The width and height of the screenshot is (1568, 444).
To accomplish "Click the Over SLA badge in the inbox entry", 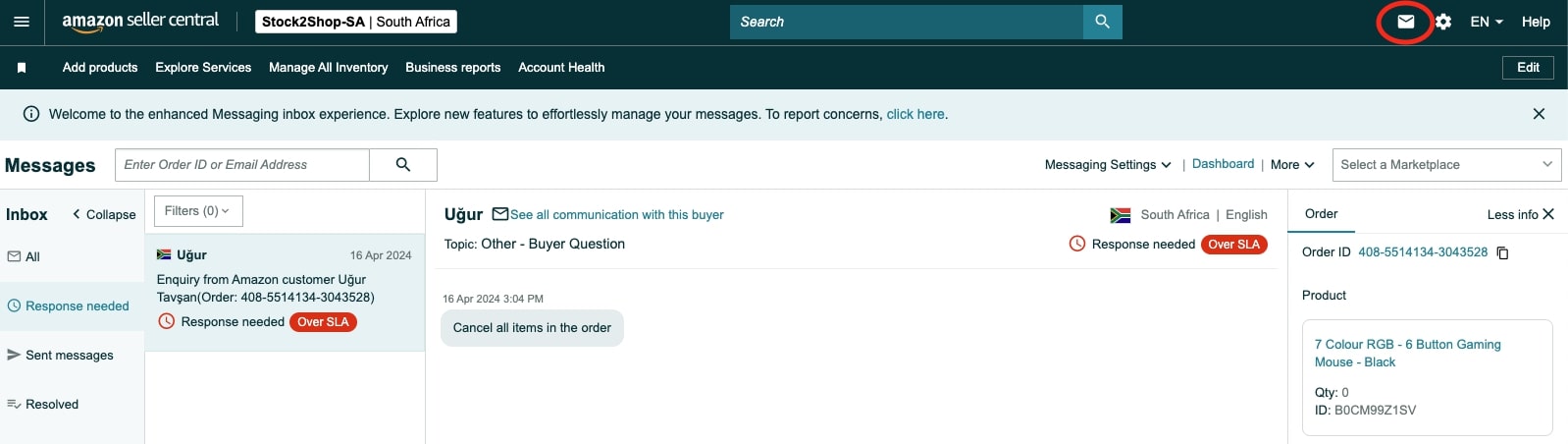I will (x=324, y=322).
